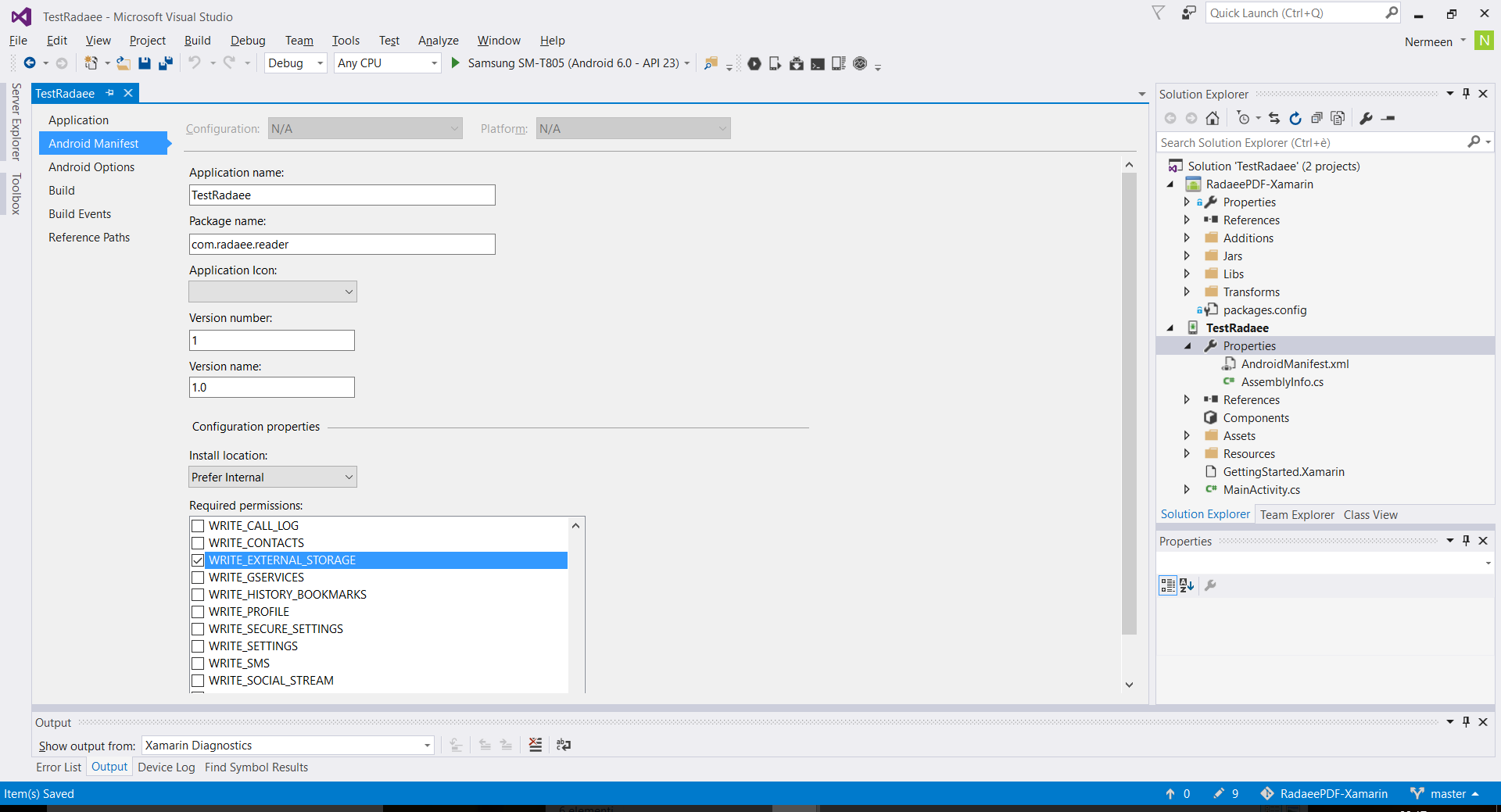Click the Save All toolbar icon
The image size is (1501, 812).
click(x=166, y=63)
